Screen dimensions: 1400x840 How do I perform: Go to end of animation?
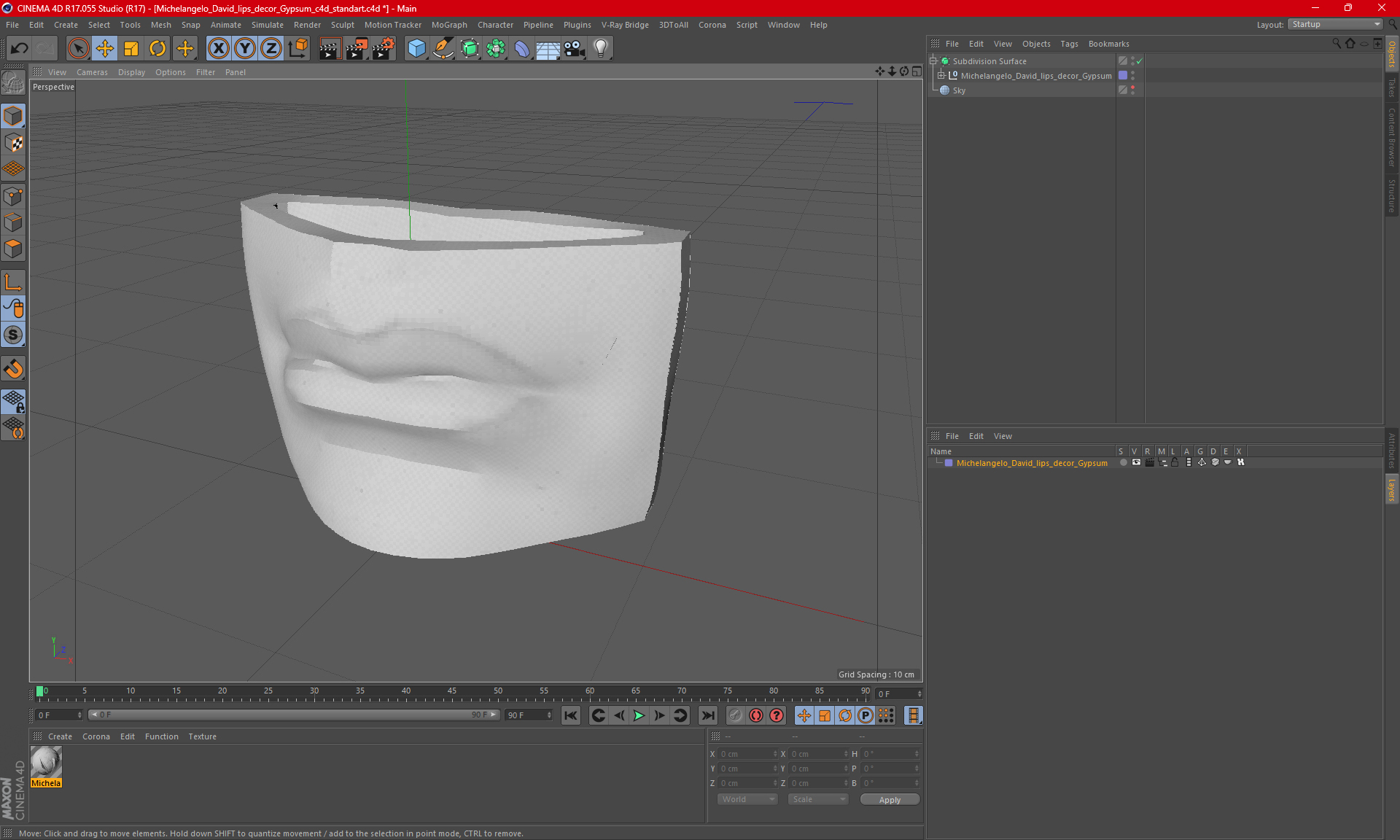point(707,715)
